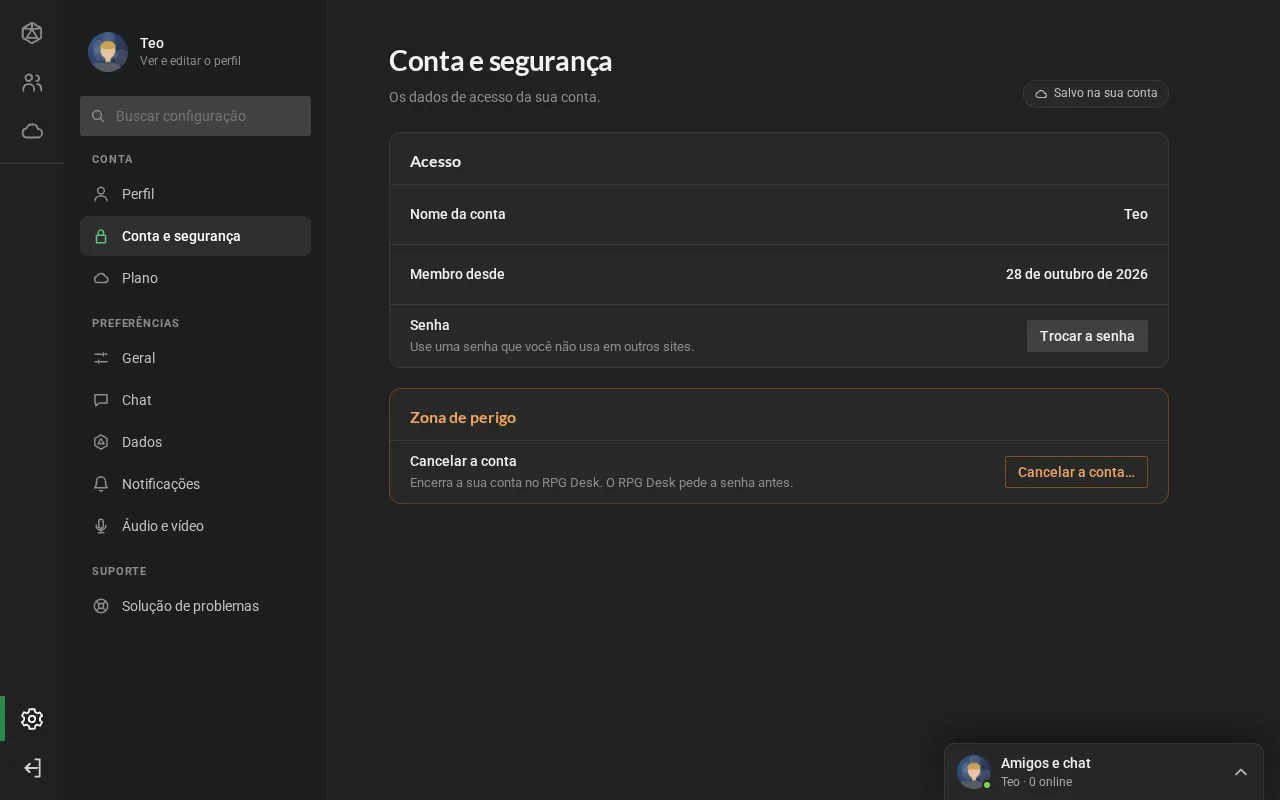This screenshot has width=1280, height=800.
Task: Click Teo's avatar in sidebar header
Action: click(x=108, y=52)
